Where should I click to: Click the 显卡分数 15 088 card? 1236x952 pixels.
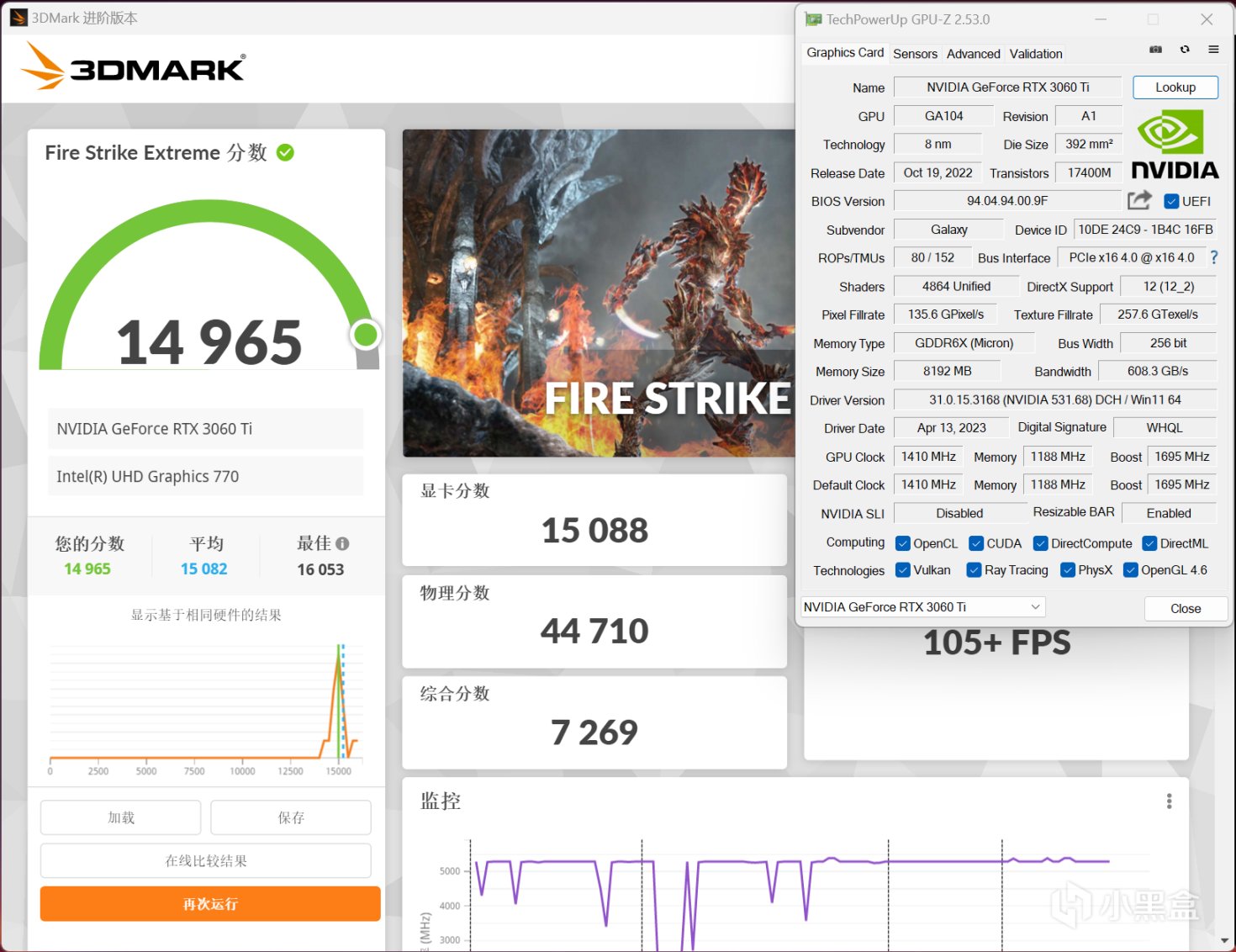(x=594, y=520)
